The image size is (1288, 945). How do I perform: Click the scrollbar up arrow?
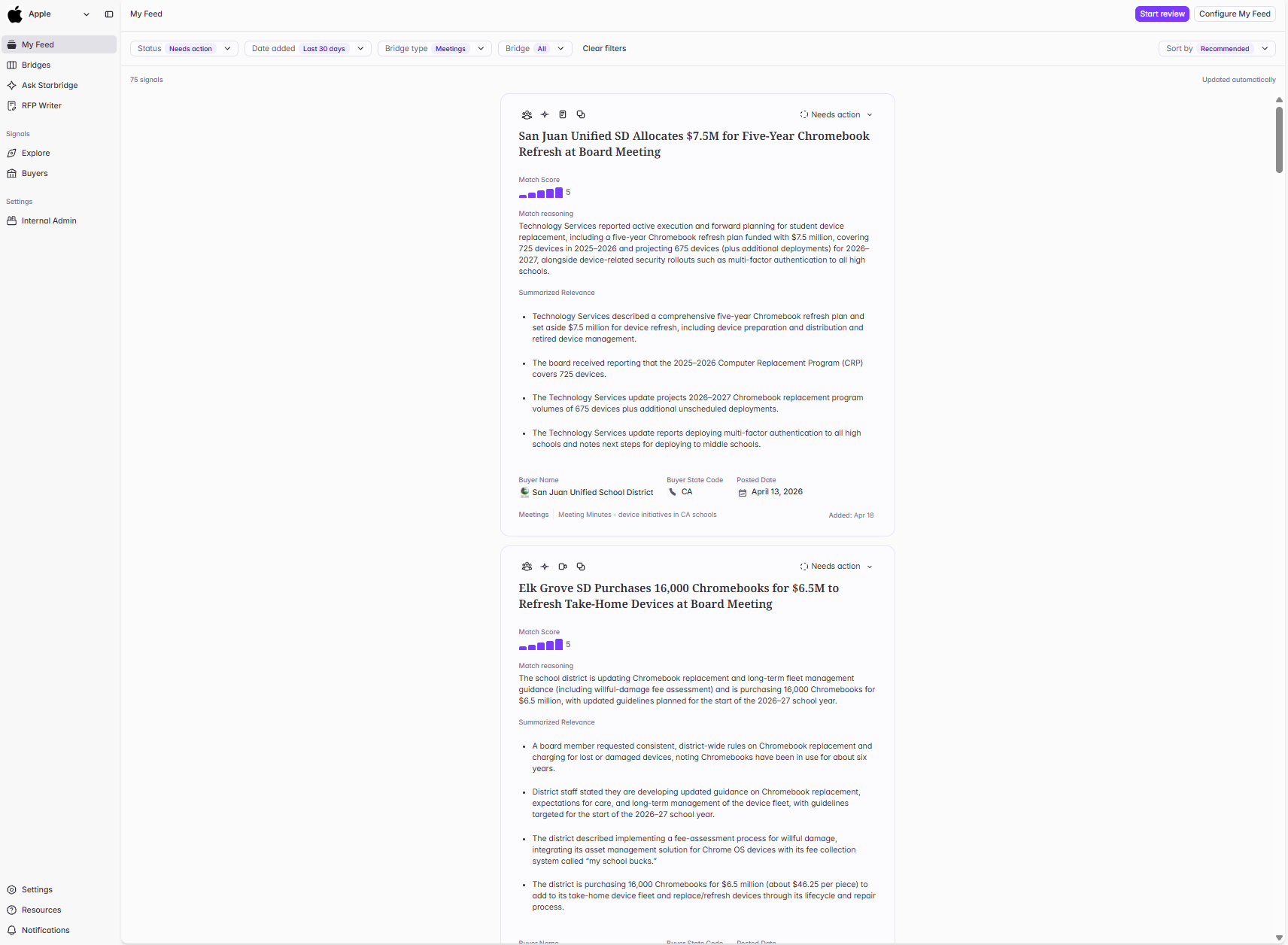coord(1279,100)
